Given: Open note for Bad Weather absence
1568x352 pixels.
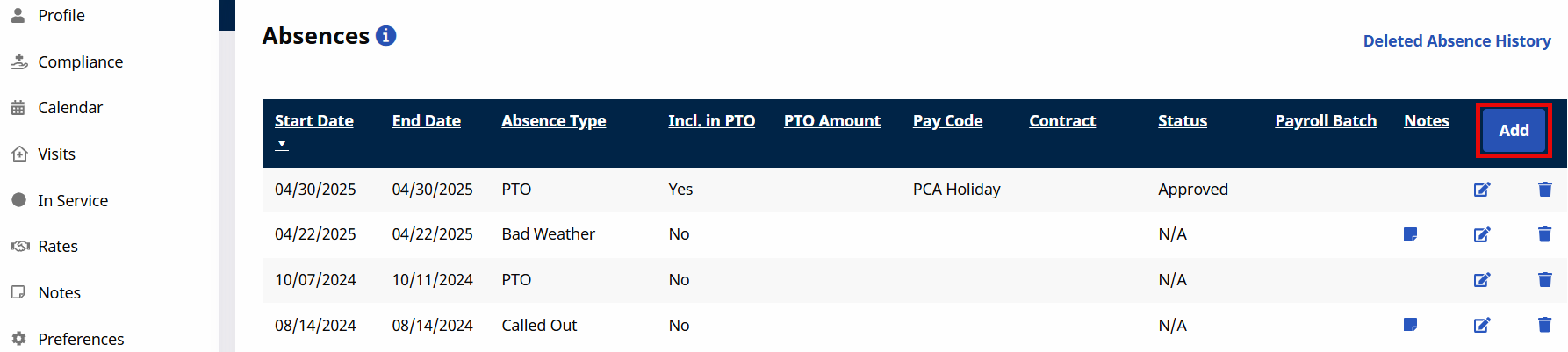Looking at the screenshot, I should tap(1411, 234).
